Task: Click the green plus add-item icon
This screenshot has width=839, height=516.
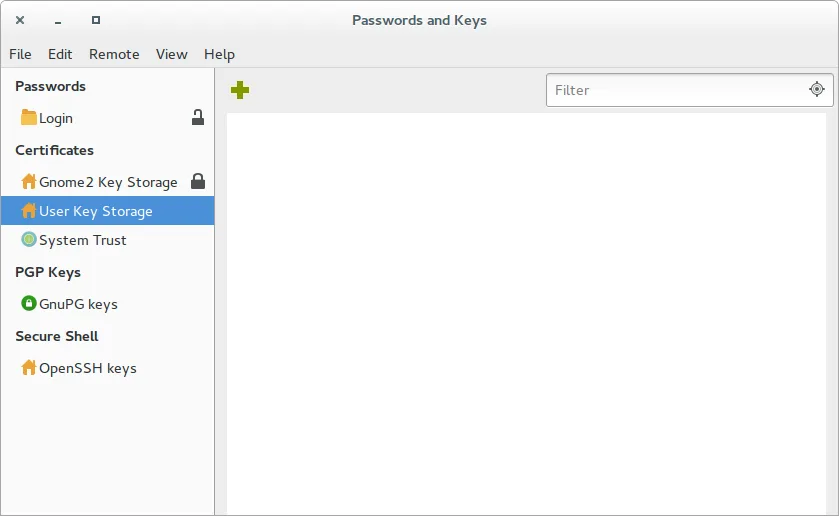Action: point(240,90)
